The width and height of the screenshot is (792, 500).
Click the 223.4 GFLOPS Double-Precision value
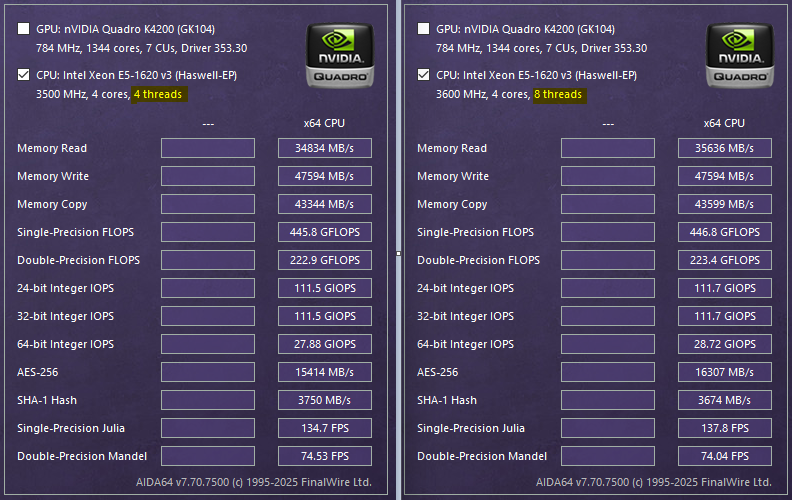coord(725,260)
